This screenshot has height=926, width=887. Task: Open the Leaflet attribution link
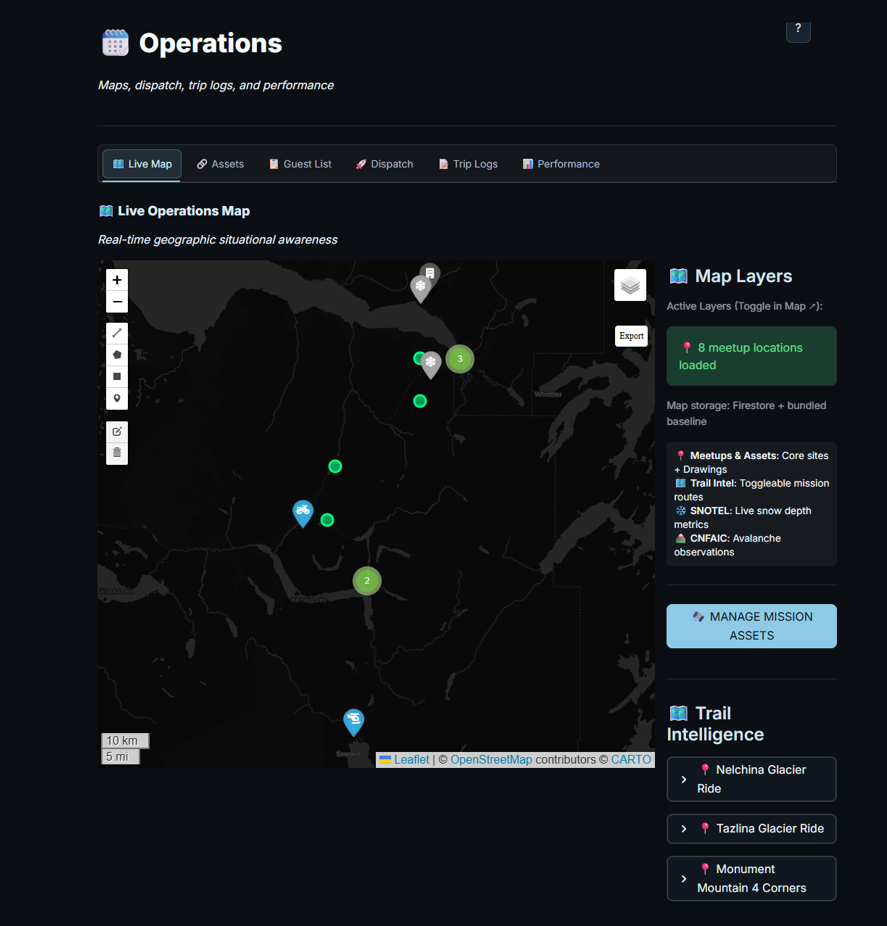click(412, 759)
